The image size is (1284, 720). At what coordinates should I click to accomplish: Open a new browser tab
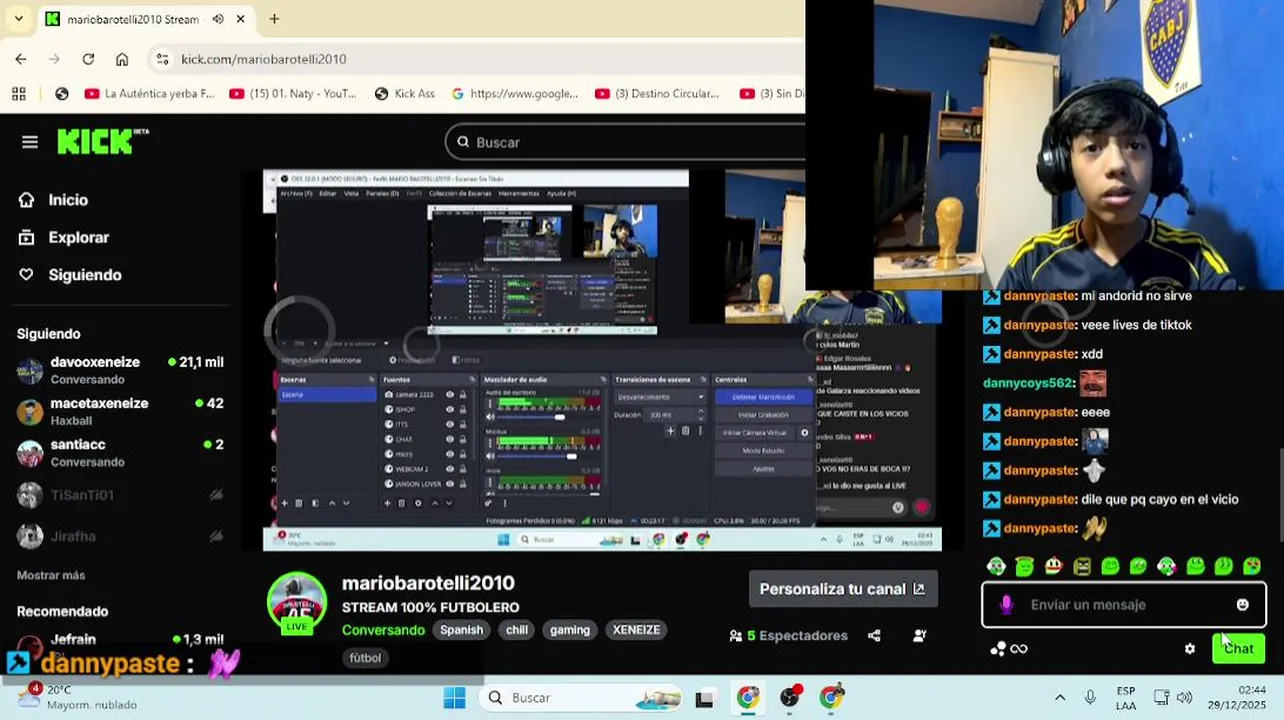pos(274,19)
